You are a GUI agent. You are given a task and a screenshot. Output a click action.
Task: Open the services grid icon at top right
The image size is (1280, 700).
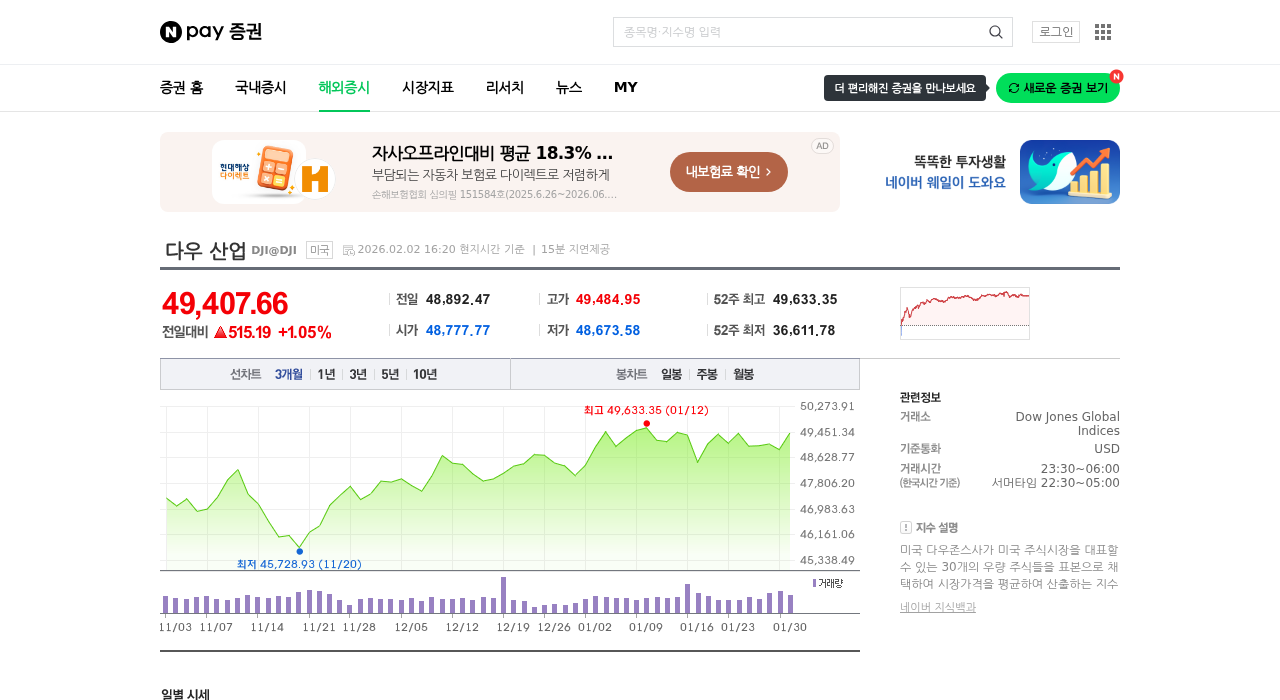click(1101, 31)
